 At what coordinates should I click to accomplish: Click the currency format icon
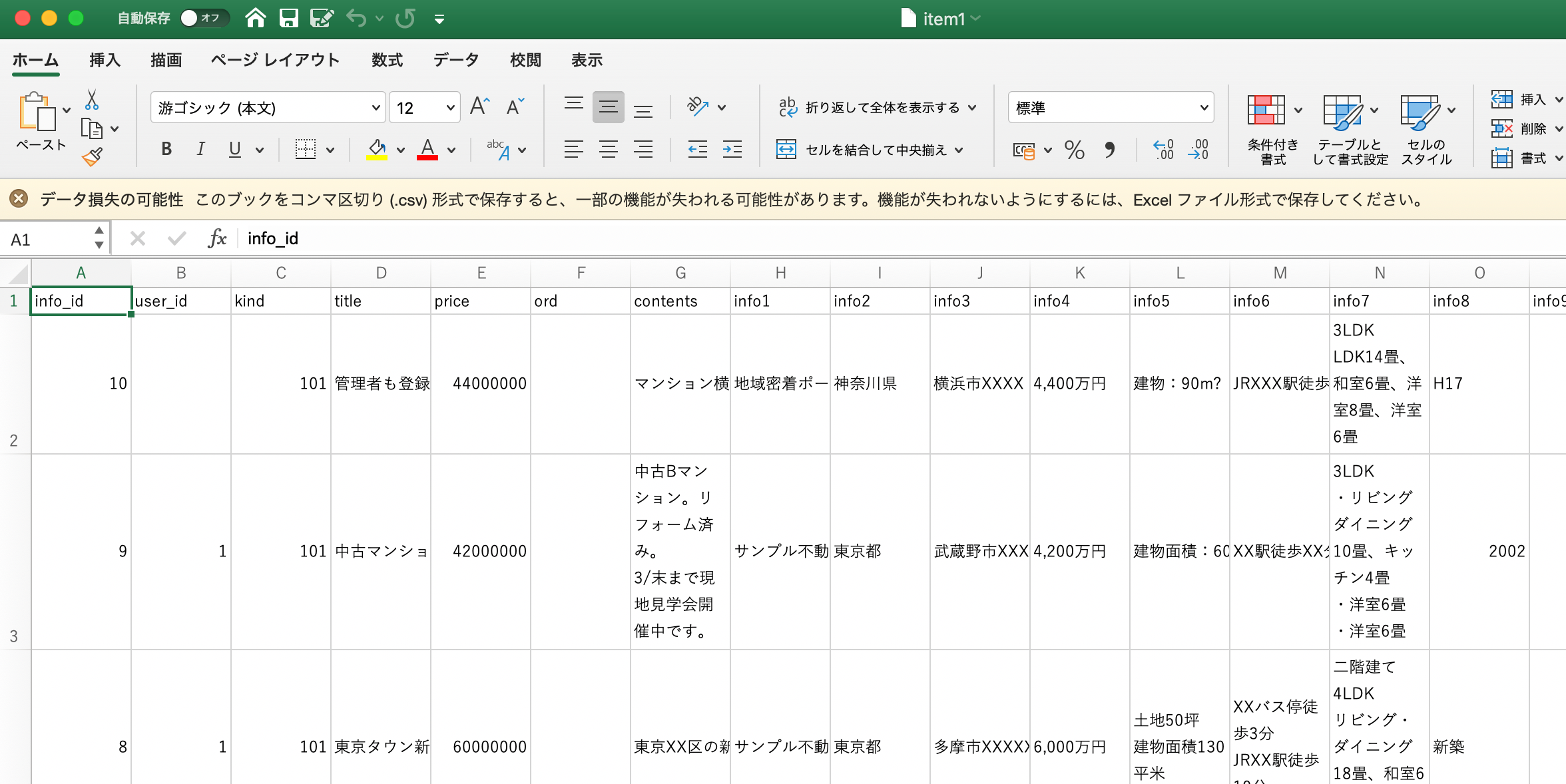1024,150
